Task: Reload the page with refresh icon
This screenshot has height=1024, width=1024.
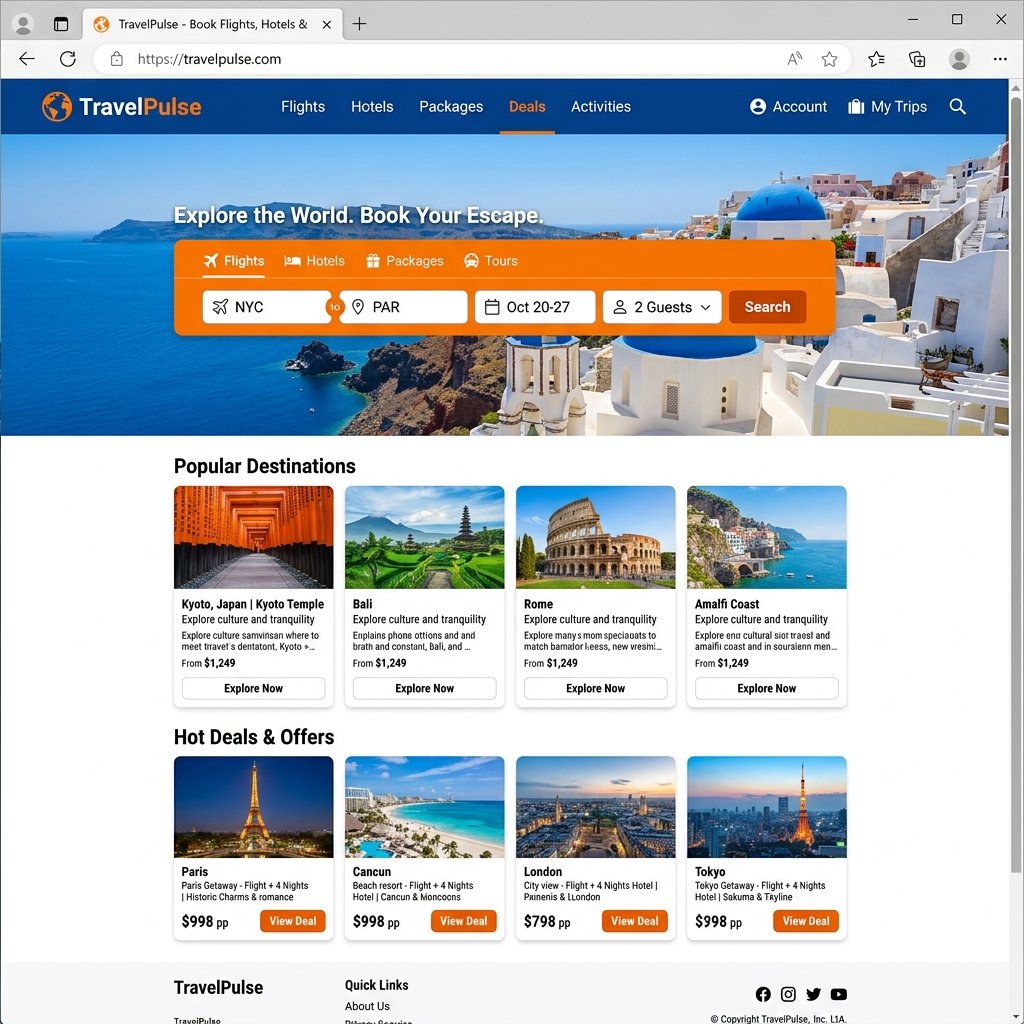Action: coord(68,59)
